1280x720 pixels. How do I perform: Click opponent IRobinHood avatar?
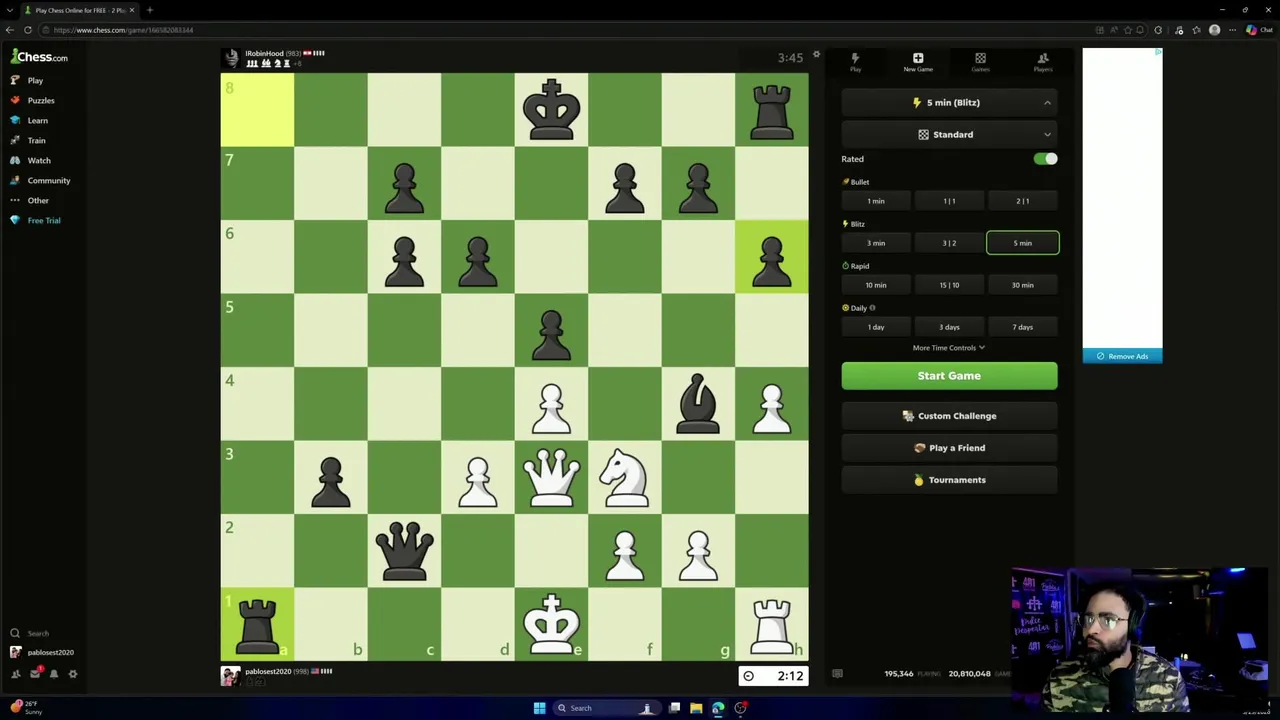click(x=231, y=57)
